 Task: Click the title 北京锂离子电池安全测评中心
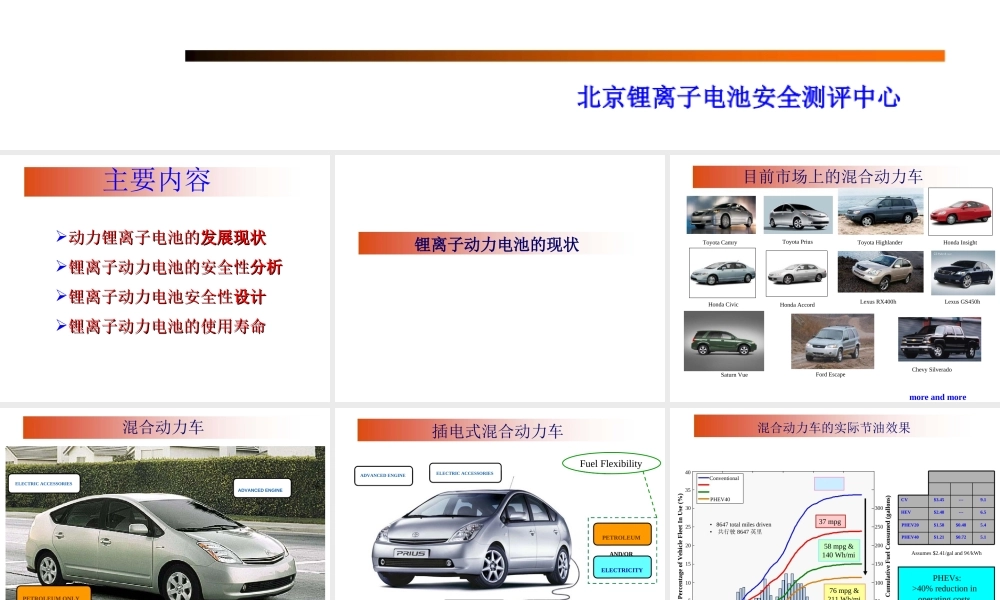point(739,98)
